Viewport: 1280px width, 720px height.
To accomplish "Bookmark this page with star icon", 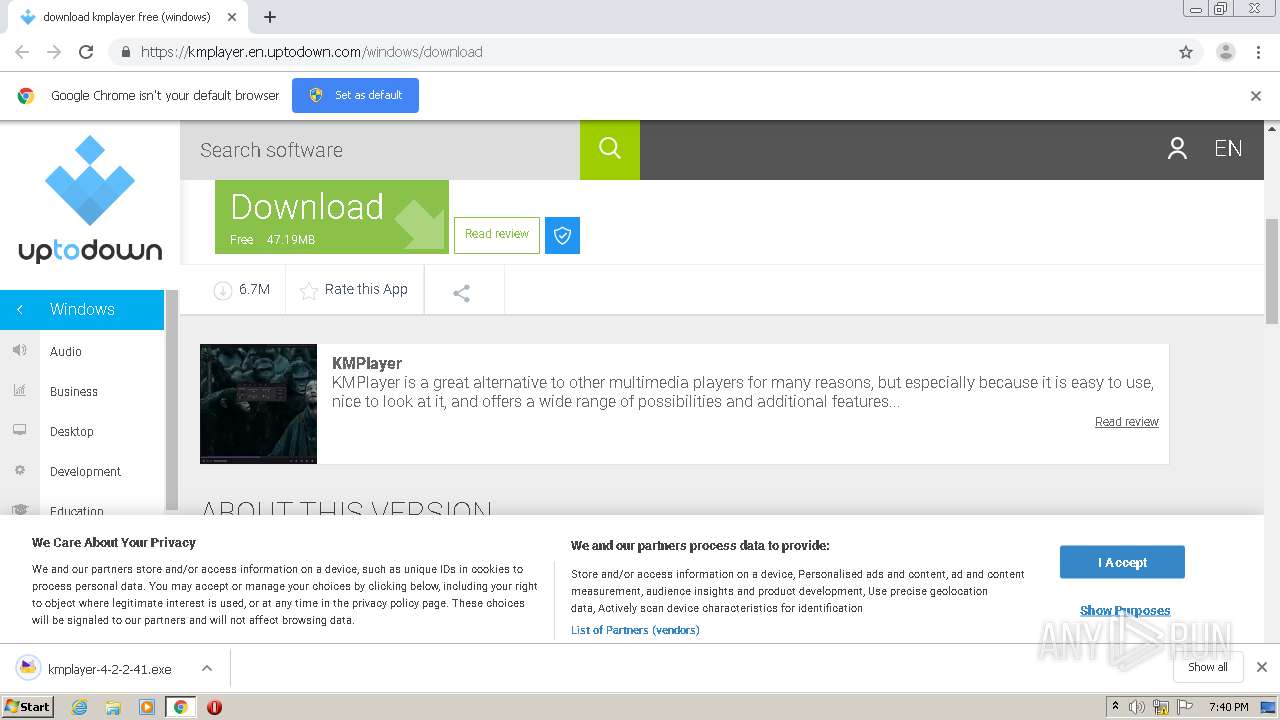I will [x=1186, y=52].
